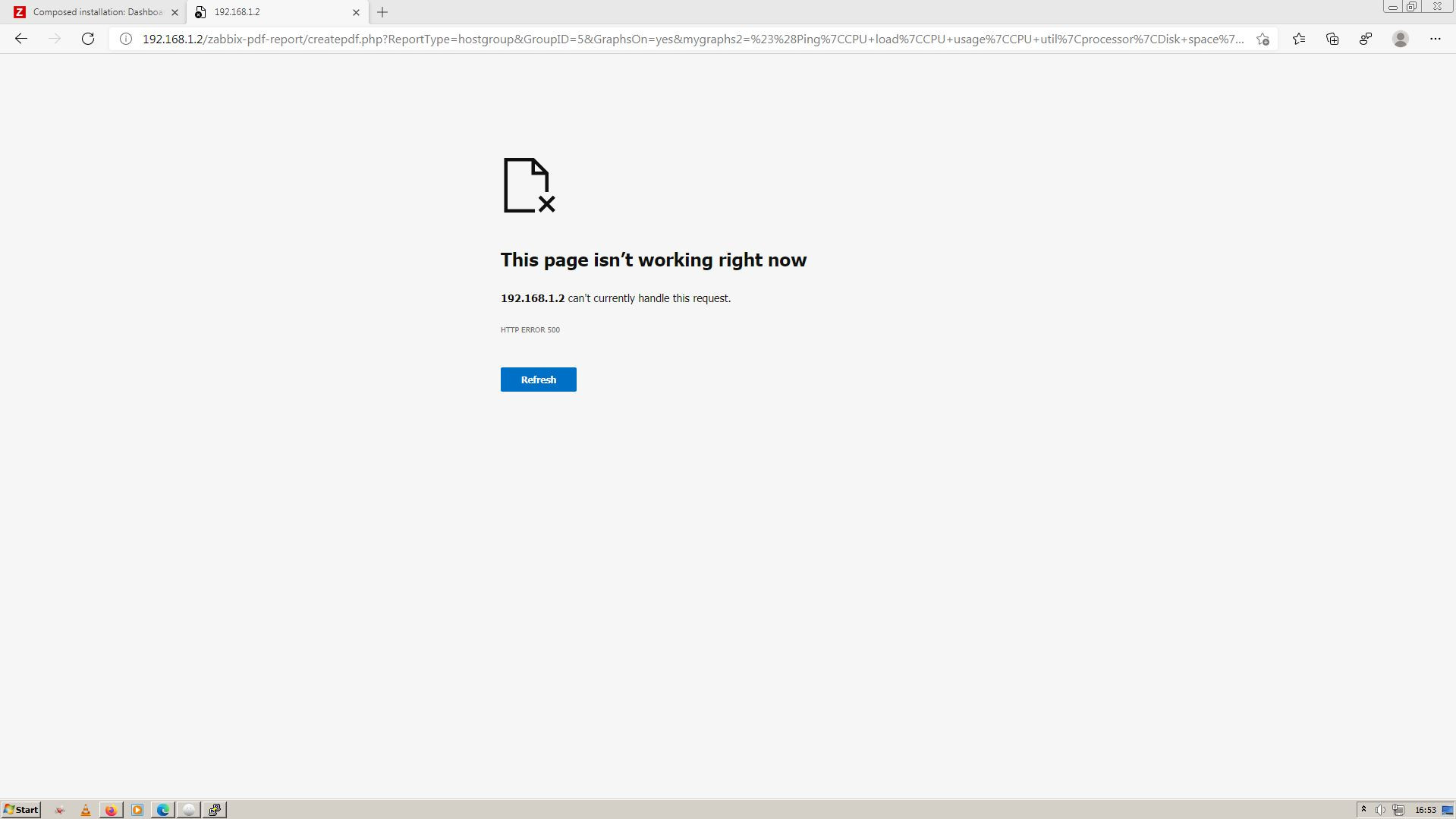Click the Show Desktop tray icon

pos(1448,810)
